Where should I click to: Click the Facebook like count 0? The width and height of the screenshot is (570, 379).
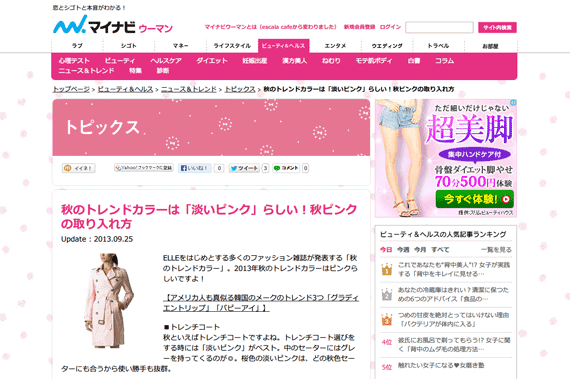point(219,168)
